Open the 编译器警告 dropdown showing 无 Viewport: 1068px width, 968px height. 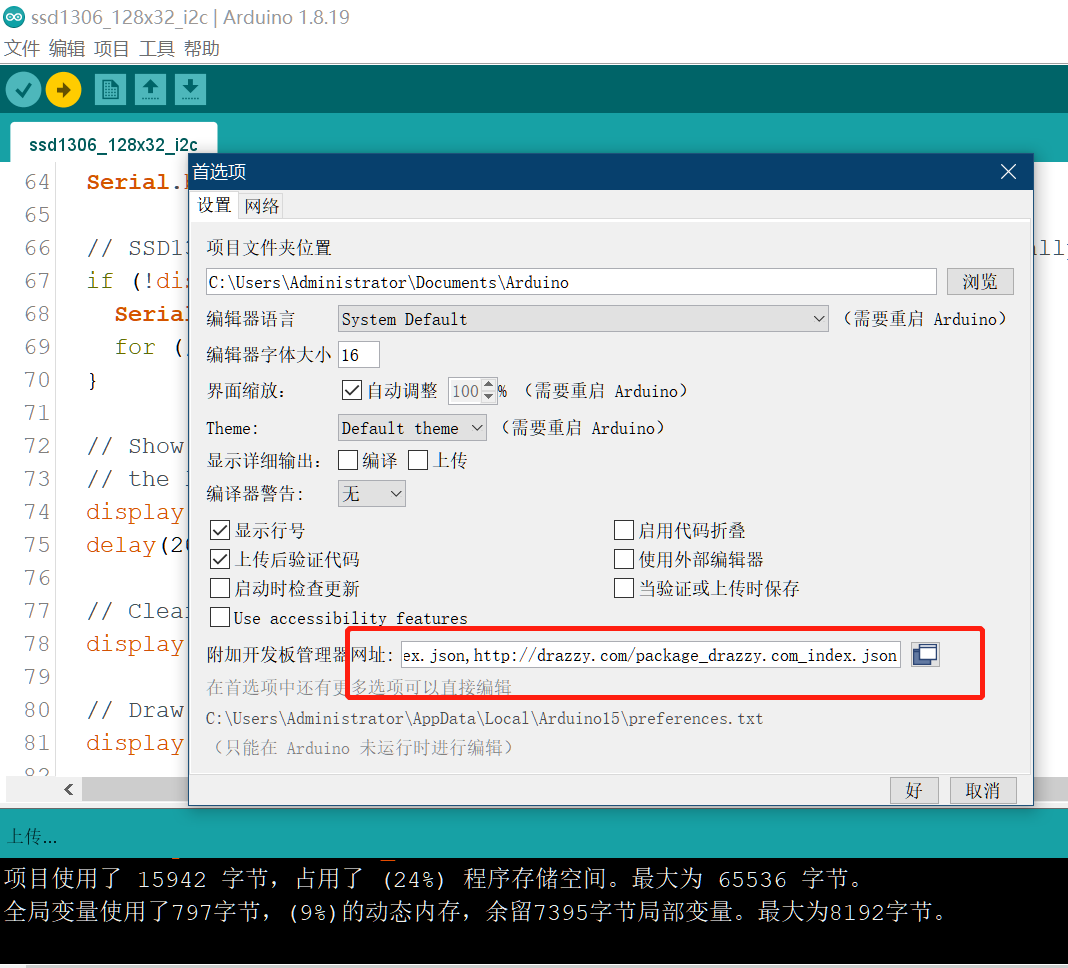coord(372,493)
